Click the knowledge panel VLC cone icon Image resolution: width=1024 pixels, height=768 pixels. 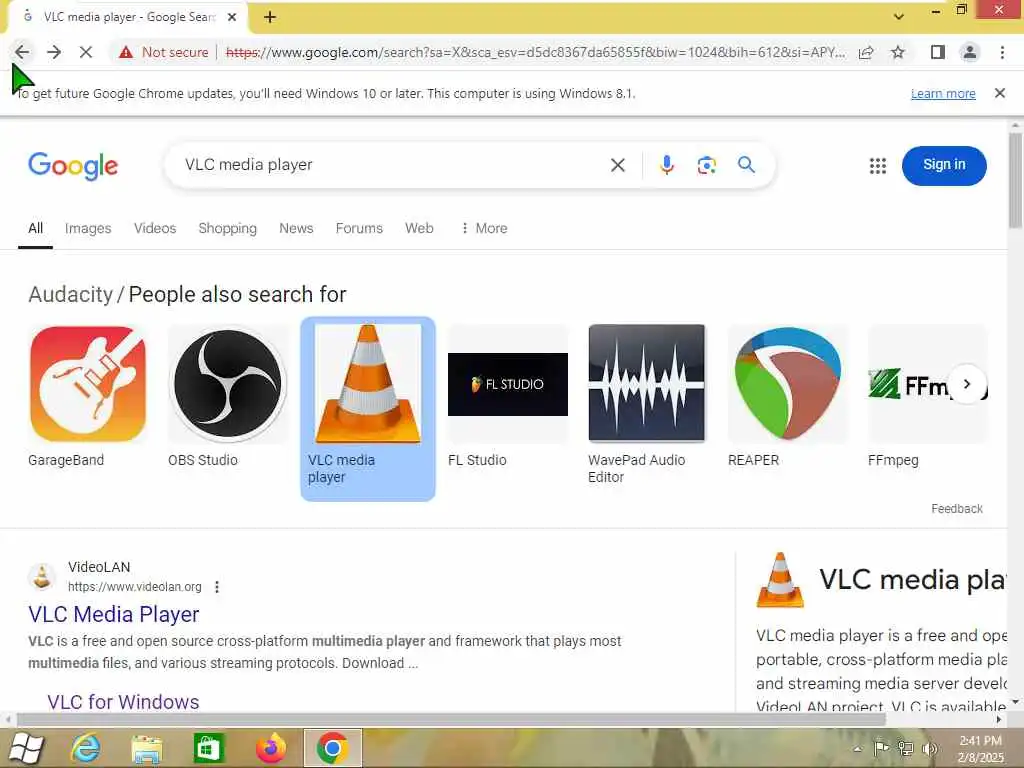(780, 580)
